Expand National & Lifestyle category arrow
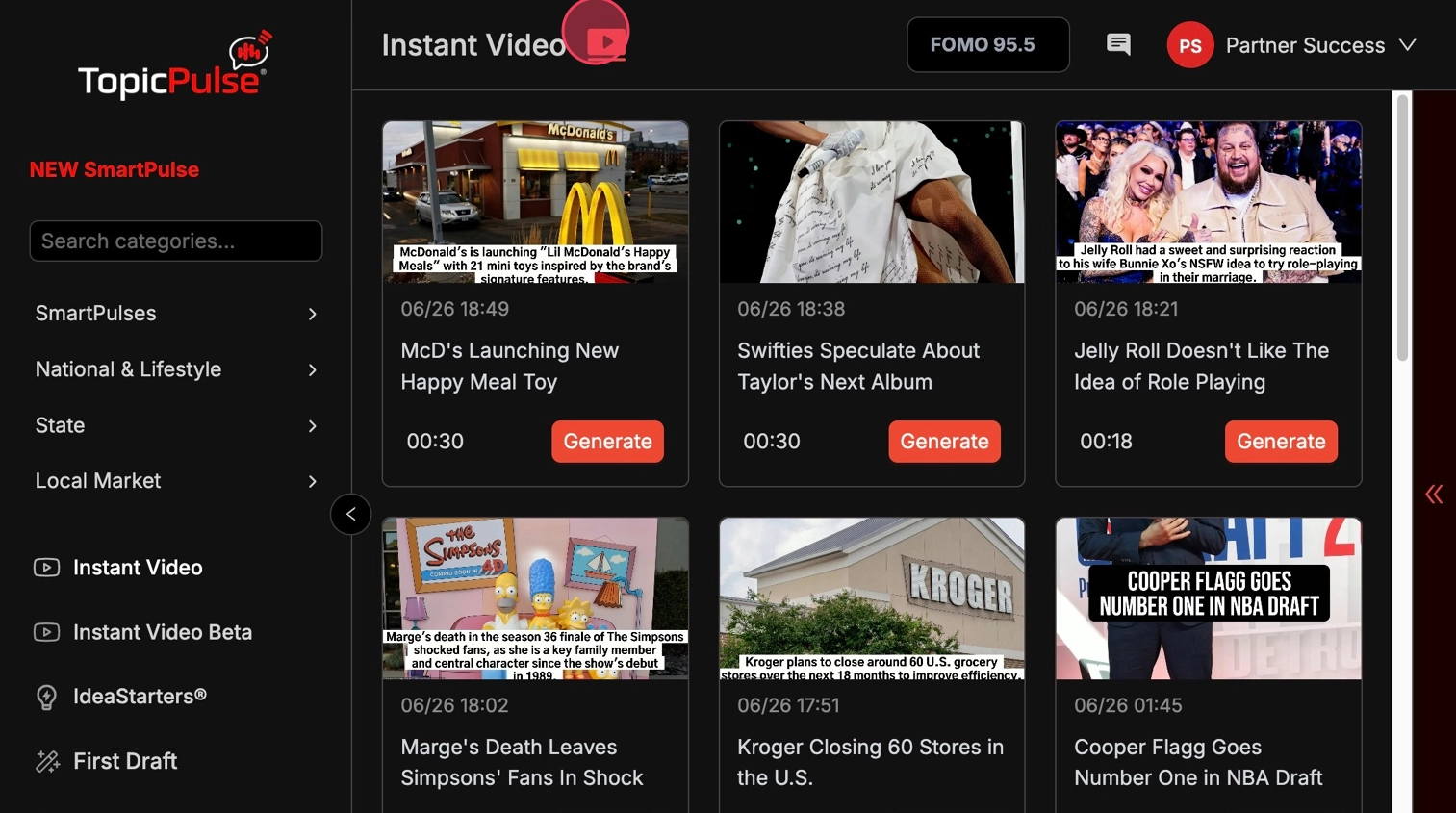Image resolution: width=1456 pixels, height=813 pixels. coord(312,369)
